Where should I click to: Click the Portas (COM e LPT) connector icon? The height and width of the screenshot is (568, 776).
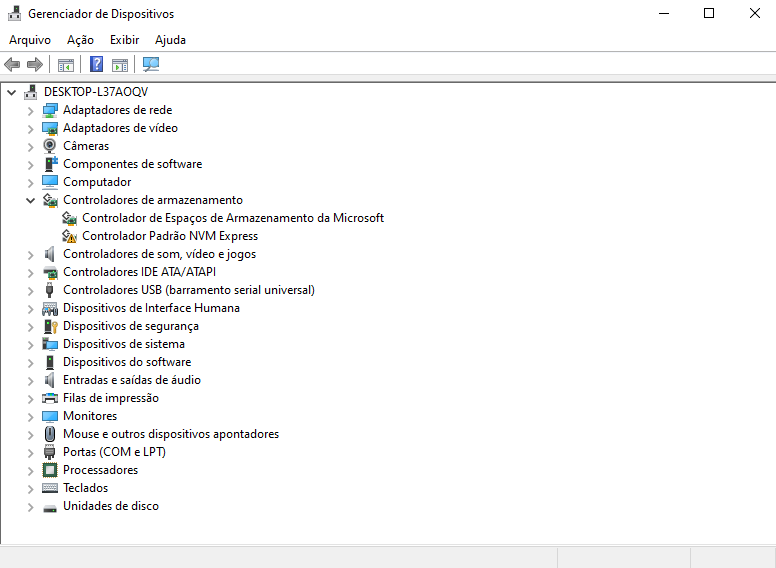[x=49, y=452]
